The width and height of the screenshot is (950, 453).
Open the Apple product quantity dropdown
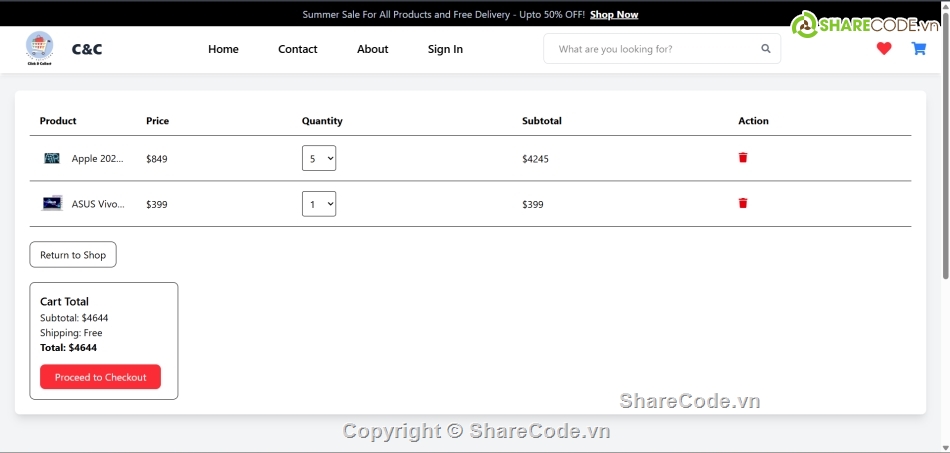pos(319,158)
